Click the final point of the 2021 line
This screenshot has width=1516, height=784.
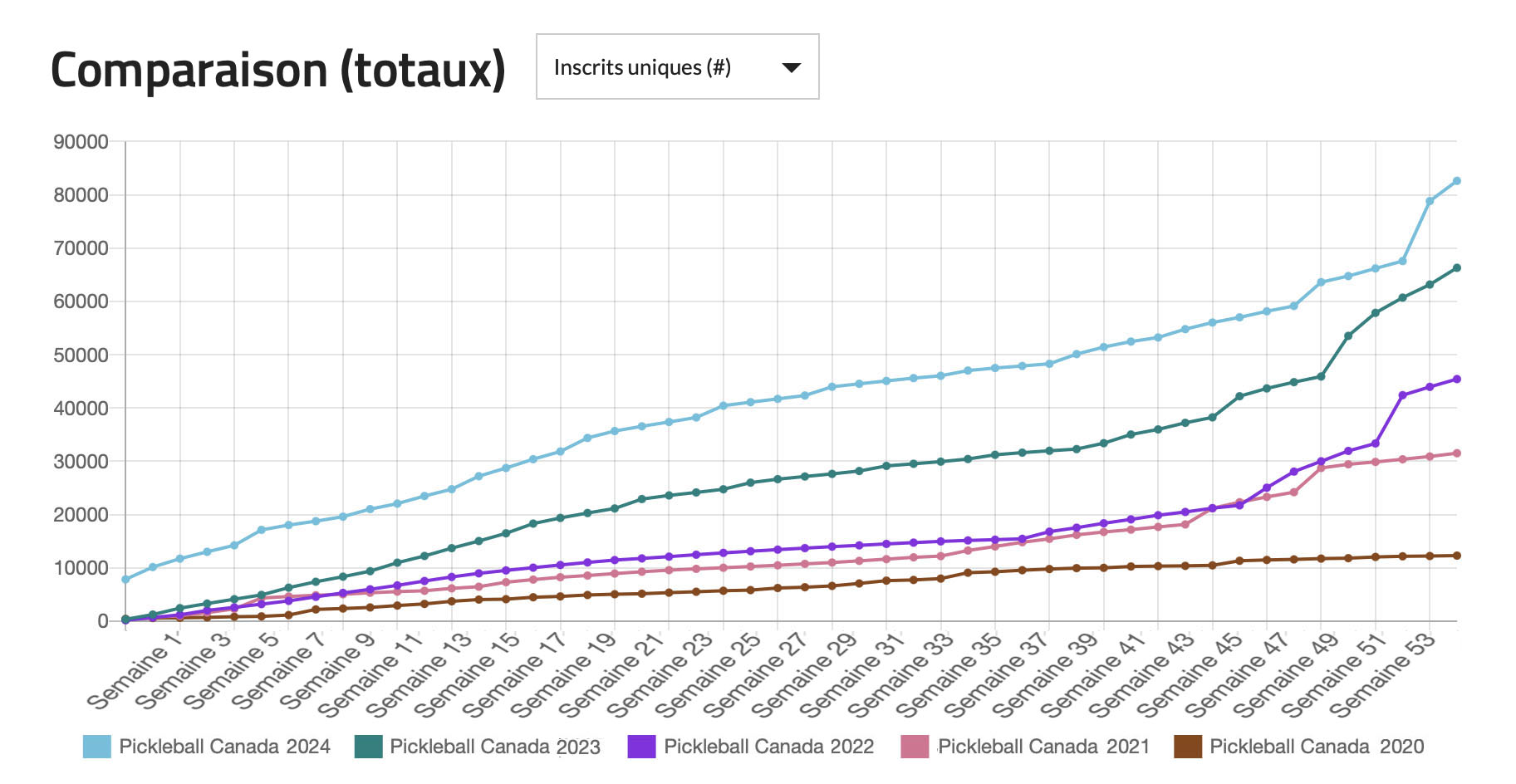[1456, 453]
